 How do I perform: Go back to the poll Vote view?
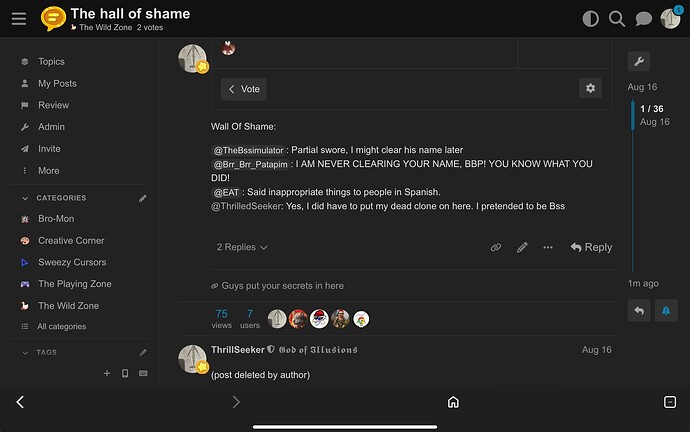[x=244, y=89]
